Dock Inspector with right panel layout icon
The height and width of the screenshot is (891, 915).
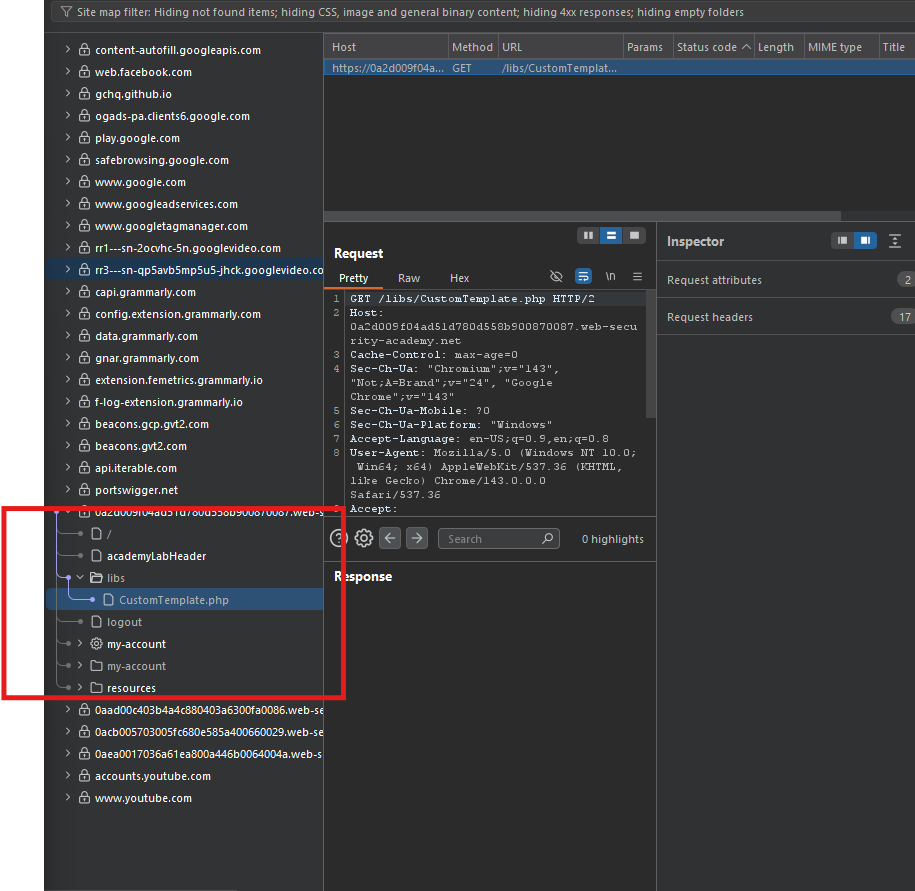pyautogui.click(x=865, y=240)
